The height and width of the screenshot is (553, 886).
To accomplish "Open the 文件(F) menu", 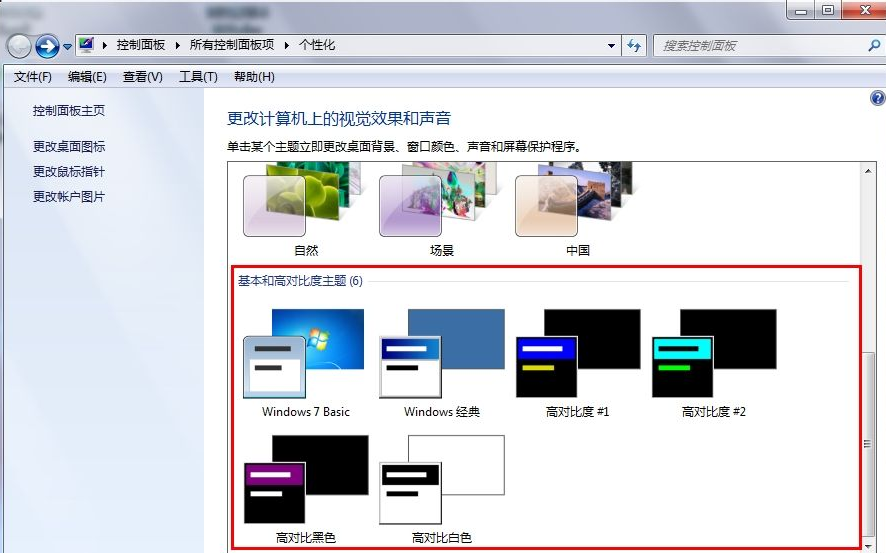I will (x=33, y=77).
